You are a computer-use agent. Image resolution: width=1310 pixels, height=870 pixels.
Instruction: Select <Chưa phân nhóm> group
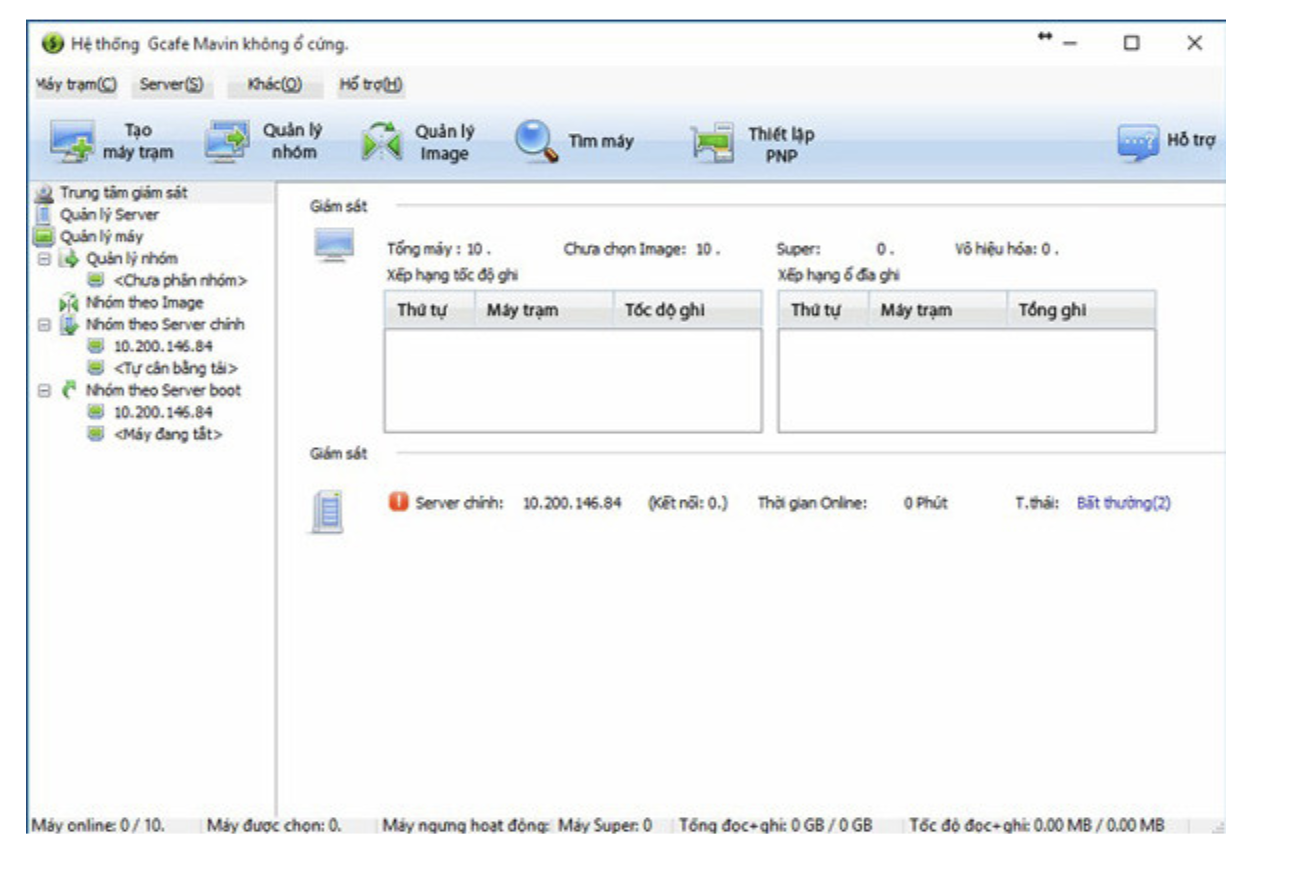[180, 281]
